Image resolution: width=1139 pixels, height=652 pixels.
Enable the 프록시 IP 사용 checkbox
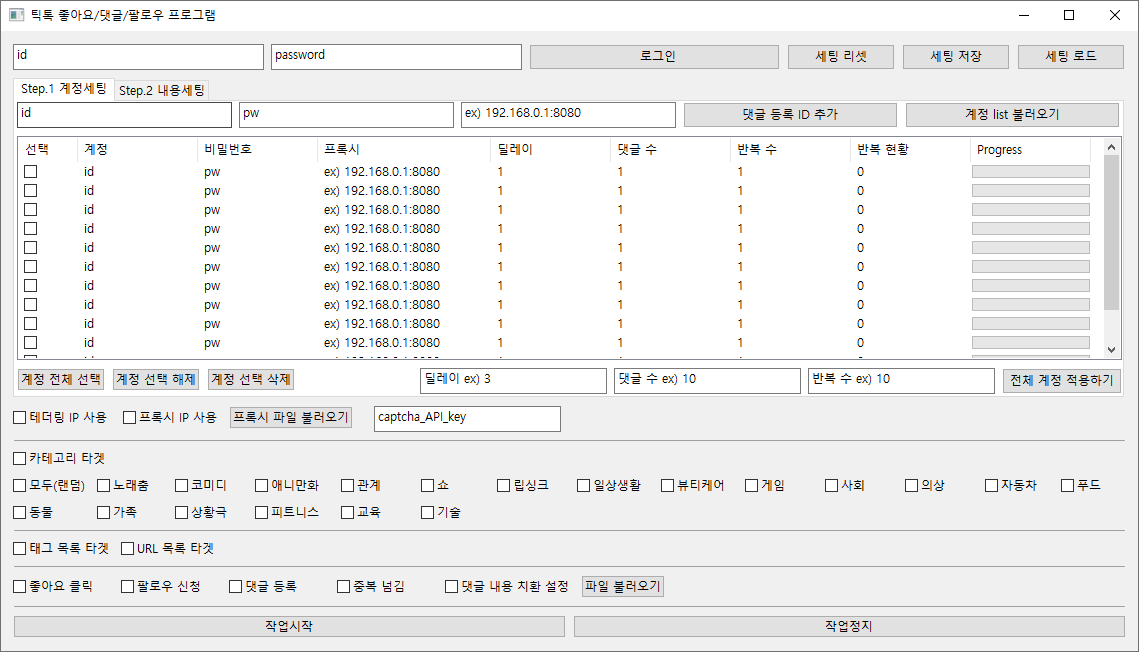(x=129, y=417)
